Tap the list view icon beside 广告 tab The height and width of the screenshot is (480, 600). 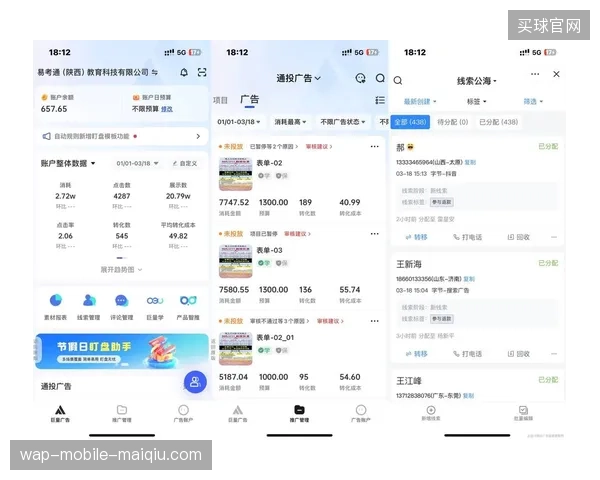(x=380, y=100)
